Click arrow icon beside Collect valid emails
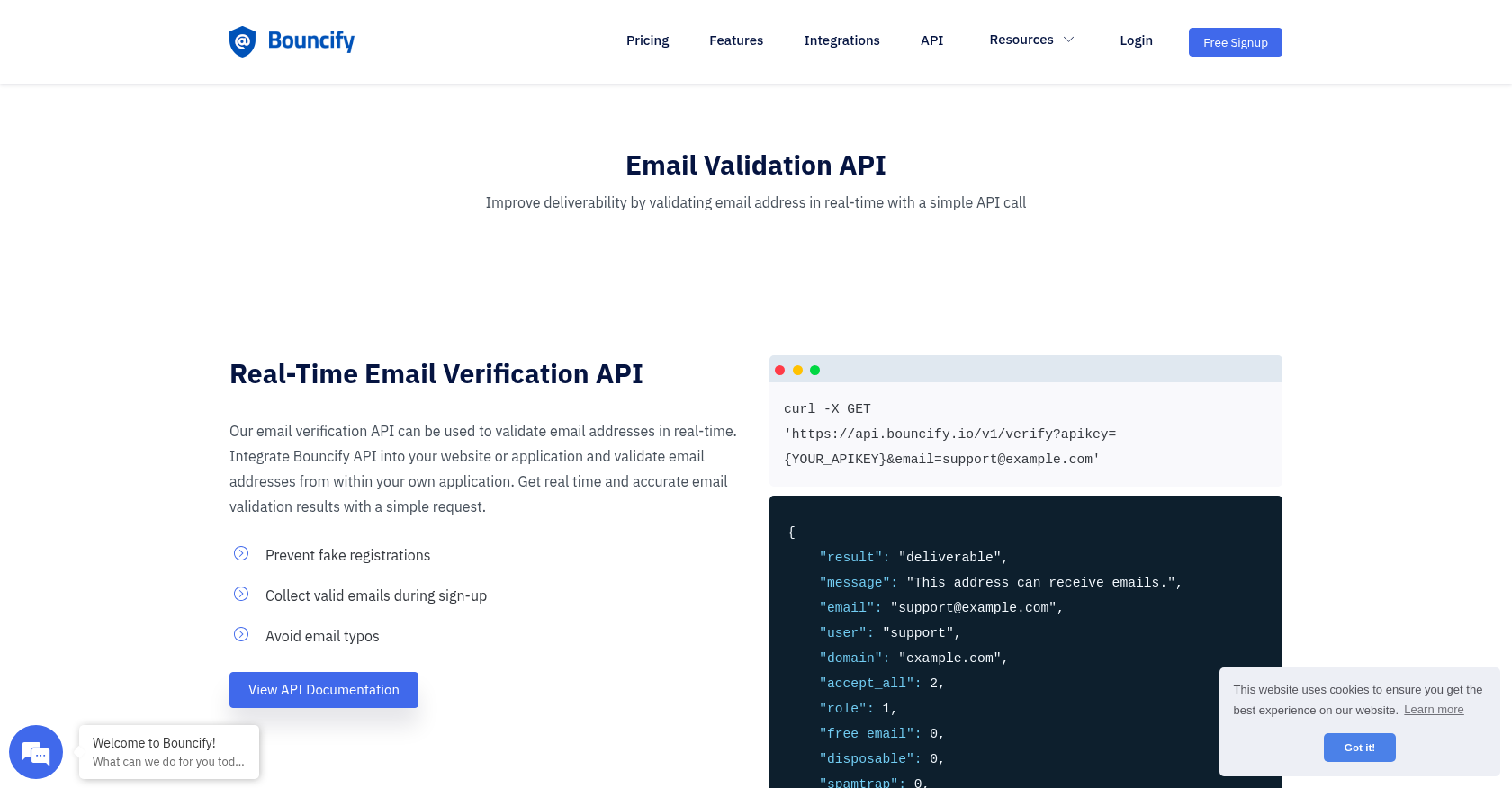This screenshot has width=1512, height=788. (241, 594)
